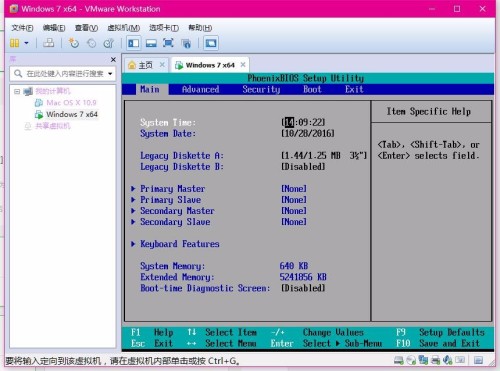Image resolution: width=500 pixels, height=371 pixels.
Task: Expand the Primary Slave sub-menu
Action: click(166, 200)
